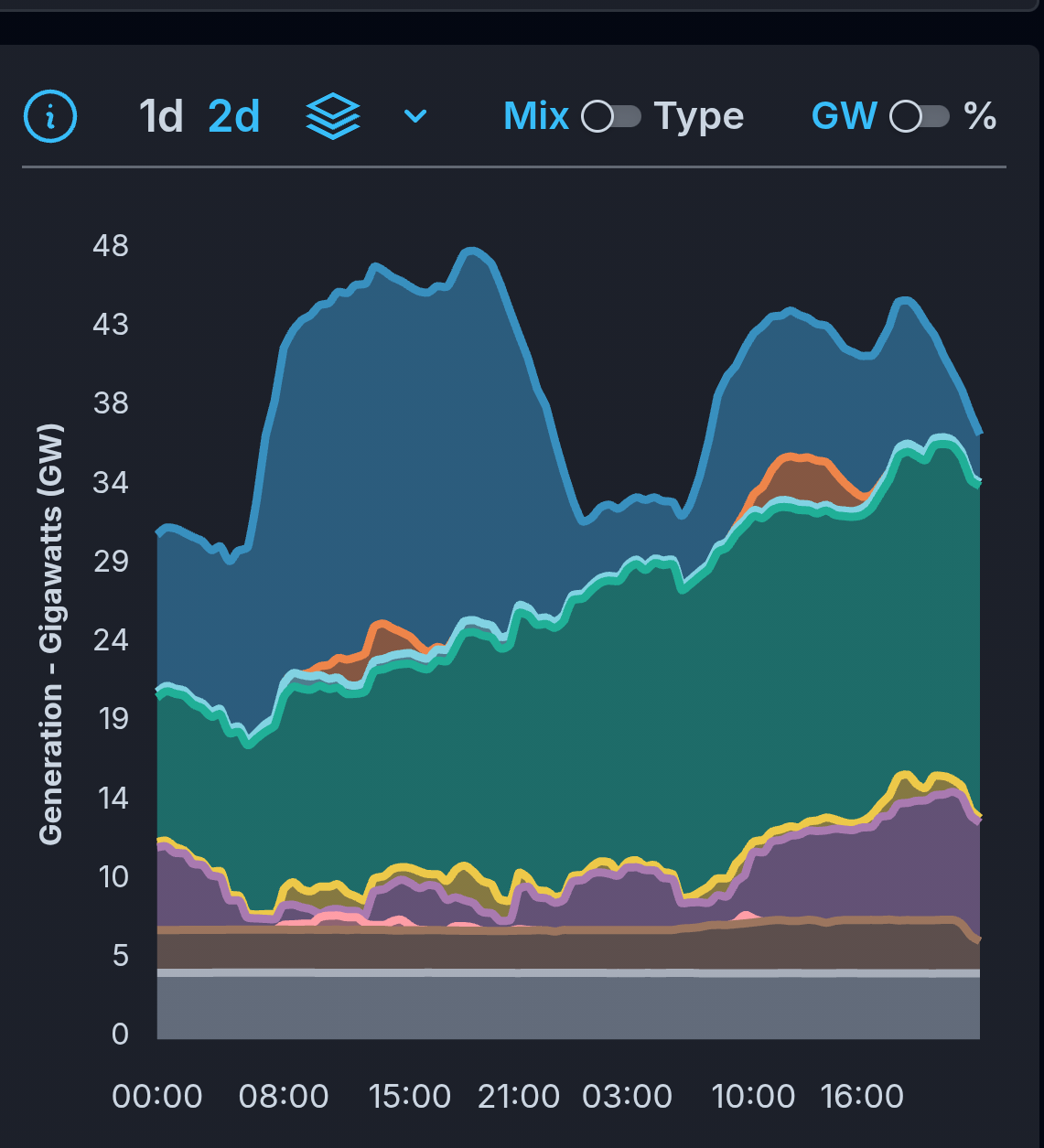The width and height of the screenshot is (1044, 1148).
Task: Select the 2d time range
Action: [x=234, y=116]
